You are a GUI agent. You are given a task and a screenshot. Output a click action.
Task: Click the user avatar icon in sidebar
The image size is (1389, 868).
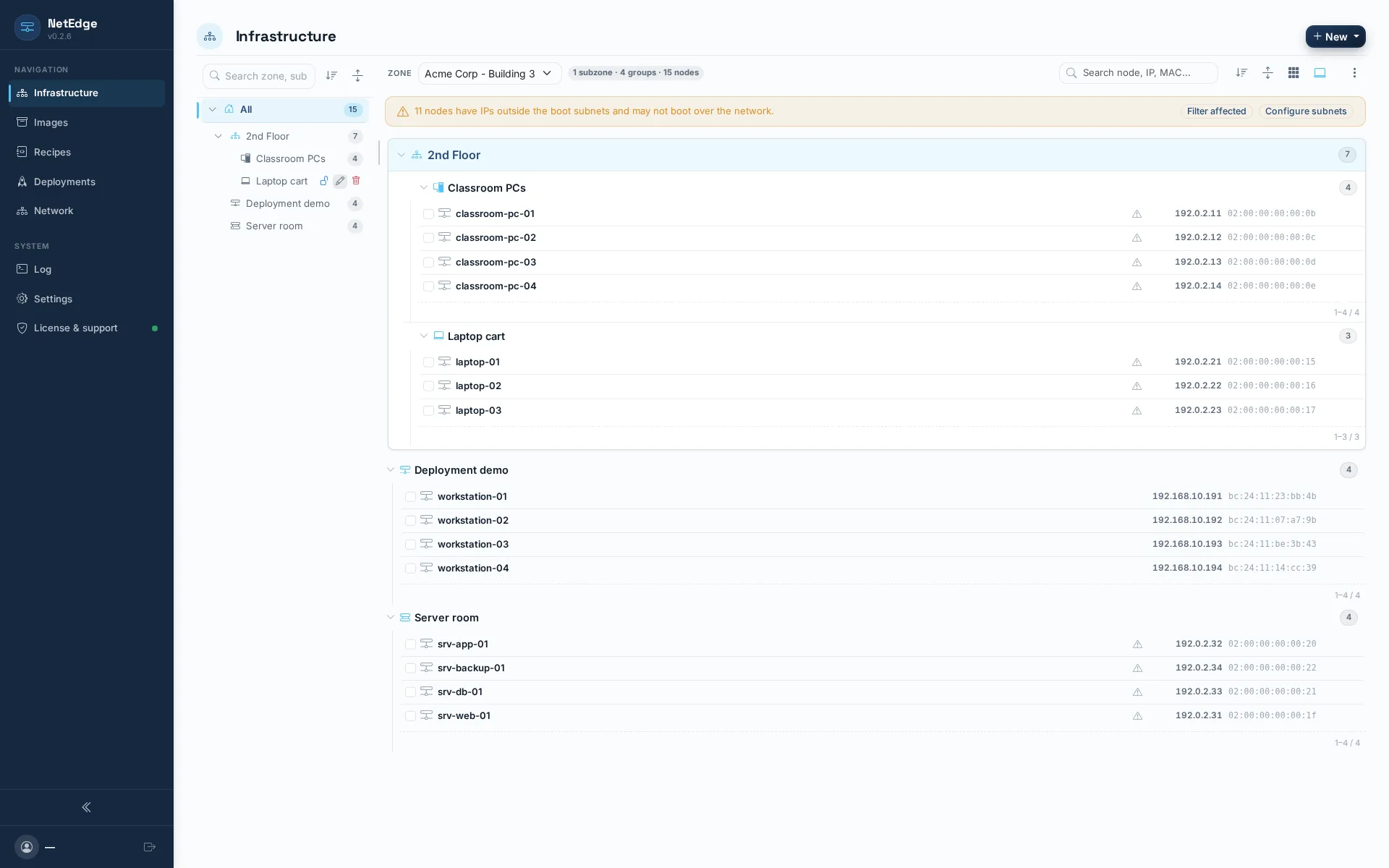tap(27, 847)
